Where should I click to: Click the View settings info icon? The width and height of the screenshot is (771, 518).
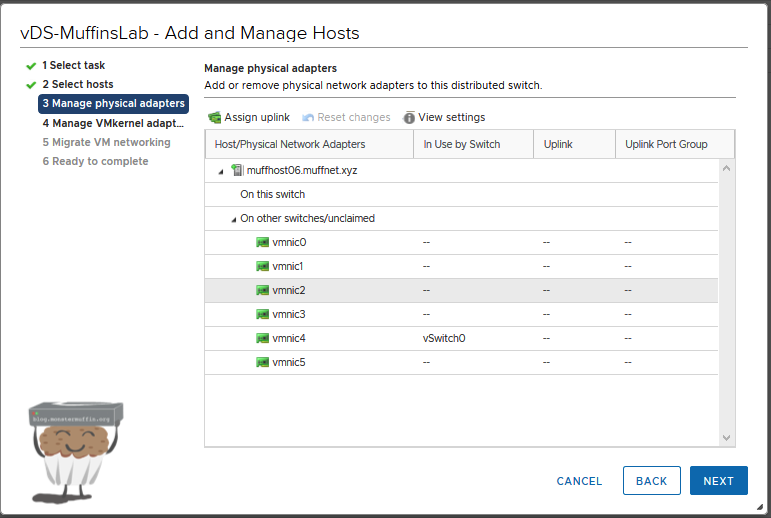(409, 118)
